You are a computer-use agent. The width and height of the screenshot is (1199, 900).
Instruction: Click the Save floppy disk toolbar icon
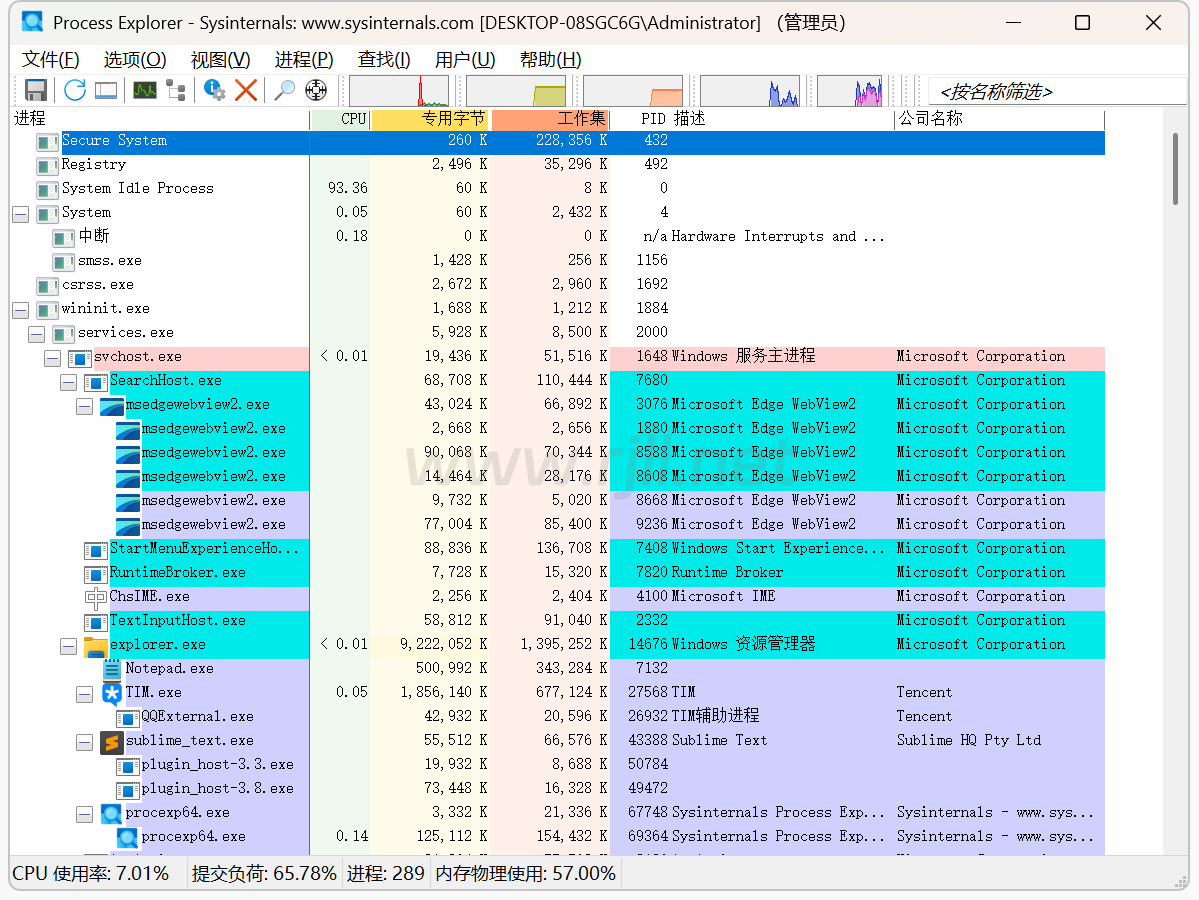click(36, 90)
